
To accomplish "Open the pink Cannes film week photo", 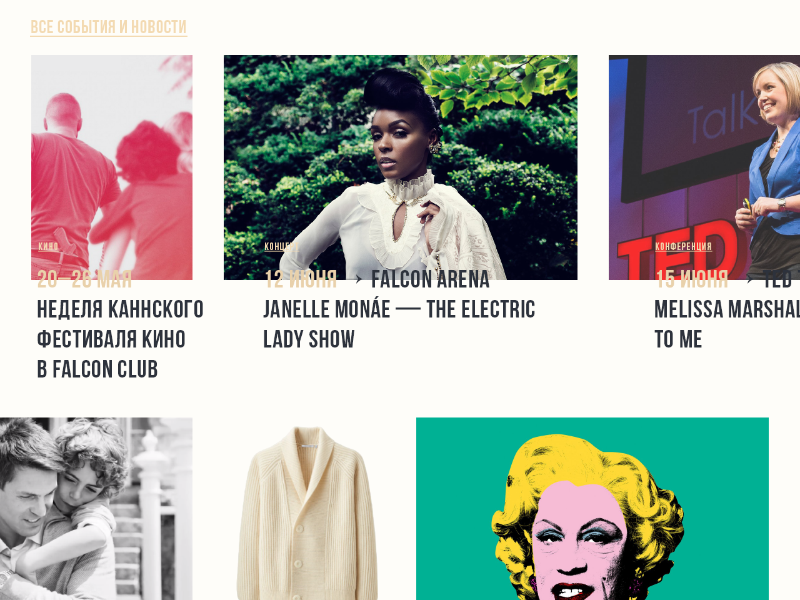I will (x=112, y=167).
